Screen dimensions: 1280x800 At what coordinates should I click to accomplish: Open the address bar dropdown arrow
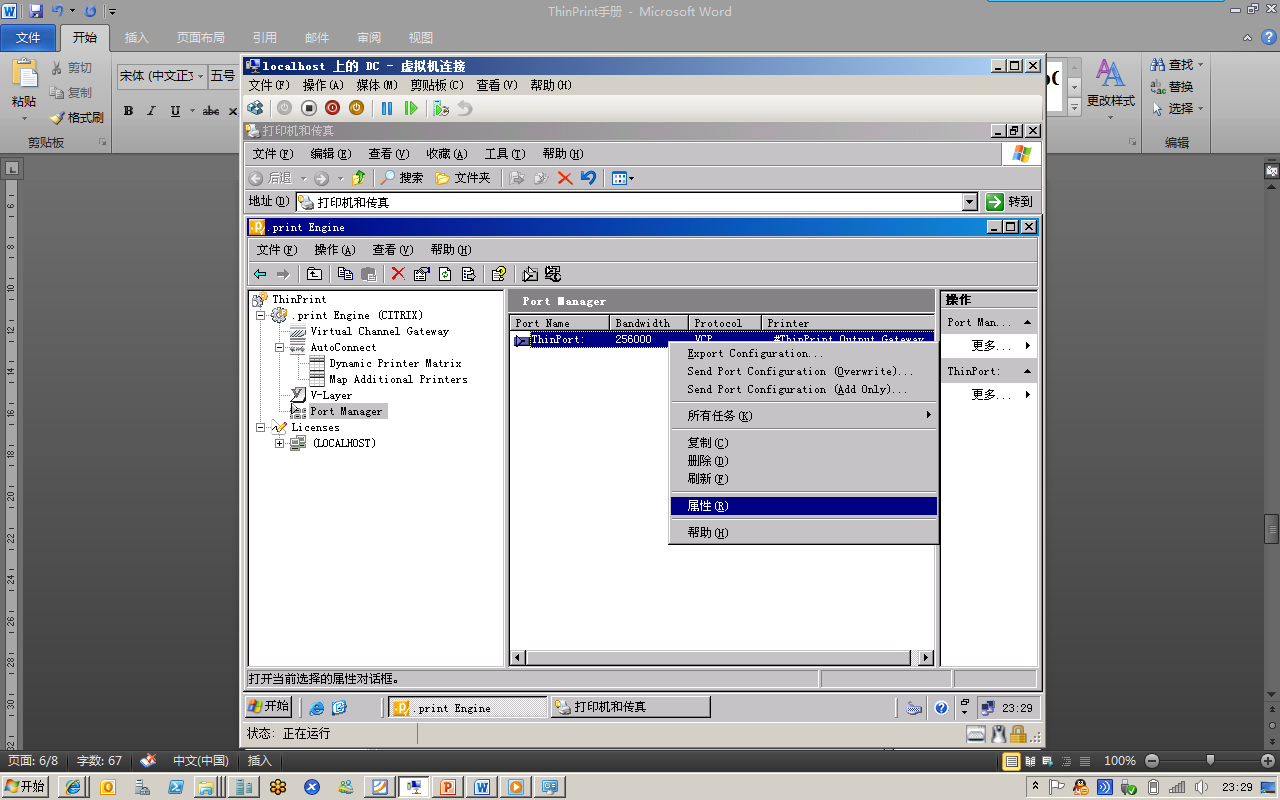pyautogui.click(x=969, y=202)
